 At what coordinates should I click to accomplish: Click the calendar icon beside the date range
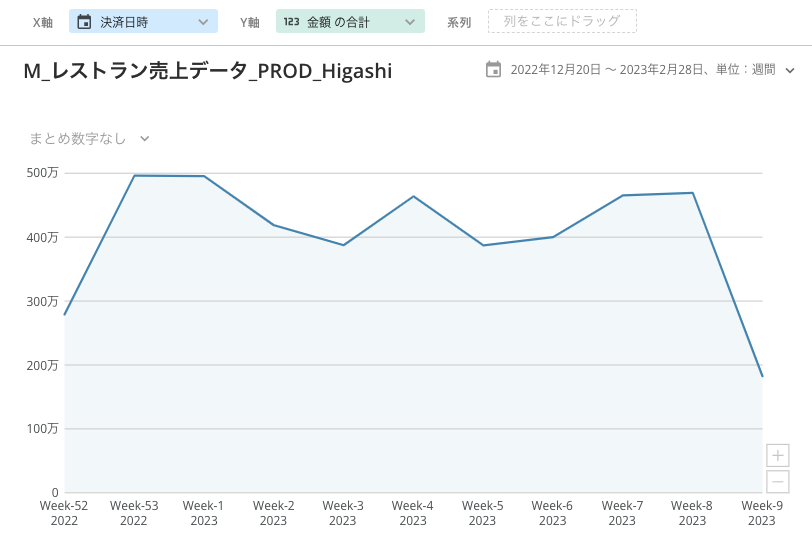(494, 69)
